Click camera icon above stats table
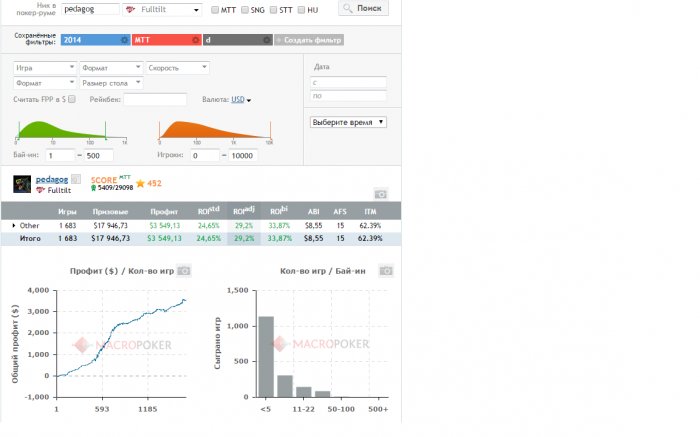Screen dimensions: 700x437 [x=381, y=194]
